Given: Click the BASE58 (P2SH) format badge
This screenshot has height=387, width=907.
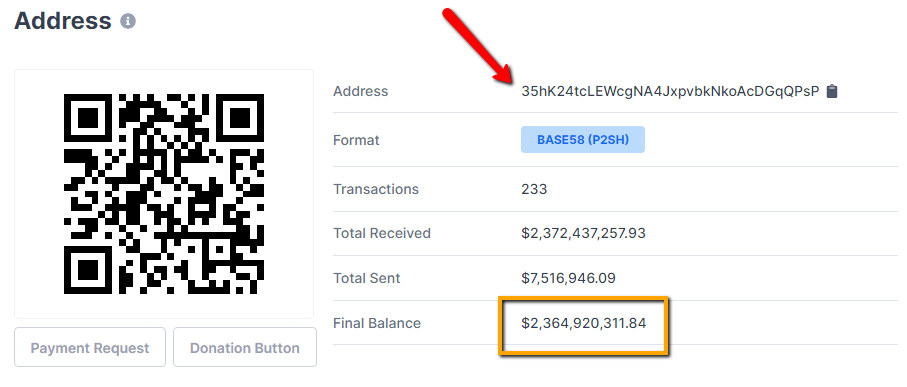Looking at the screenshot, I should coord(582,139).
